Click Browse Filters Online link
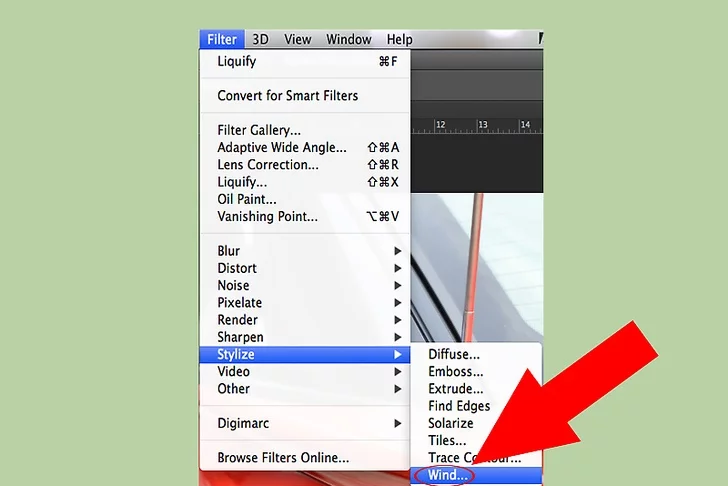The height and width of the screenshot is (486, 728). click(x=283, y=458)
